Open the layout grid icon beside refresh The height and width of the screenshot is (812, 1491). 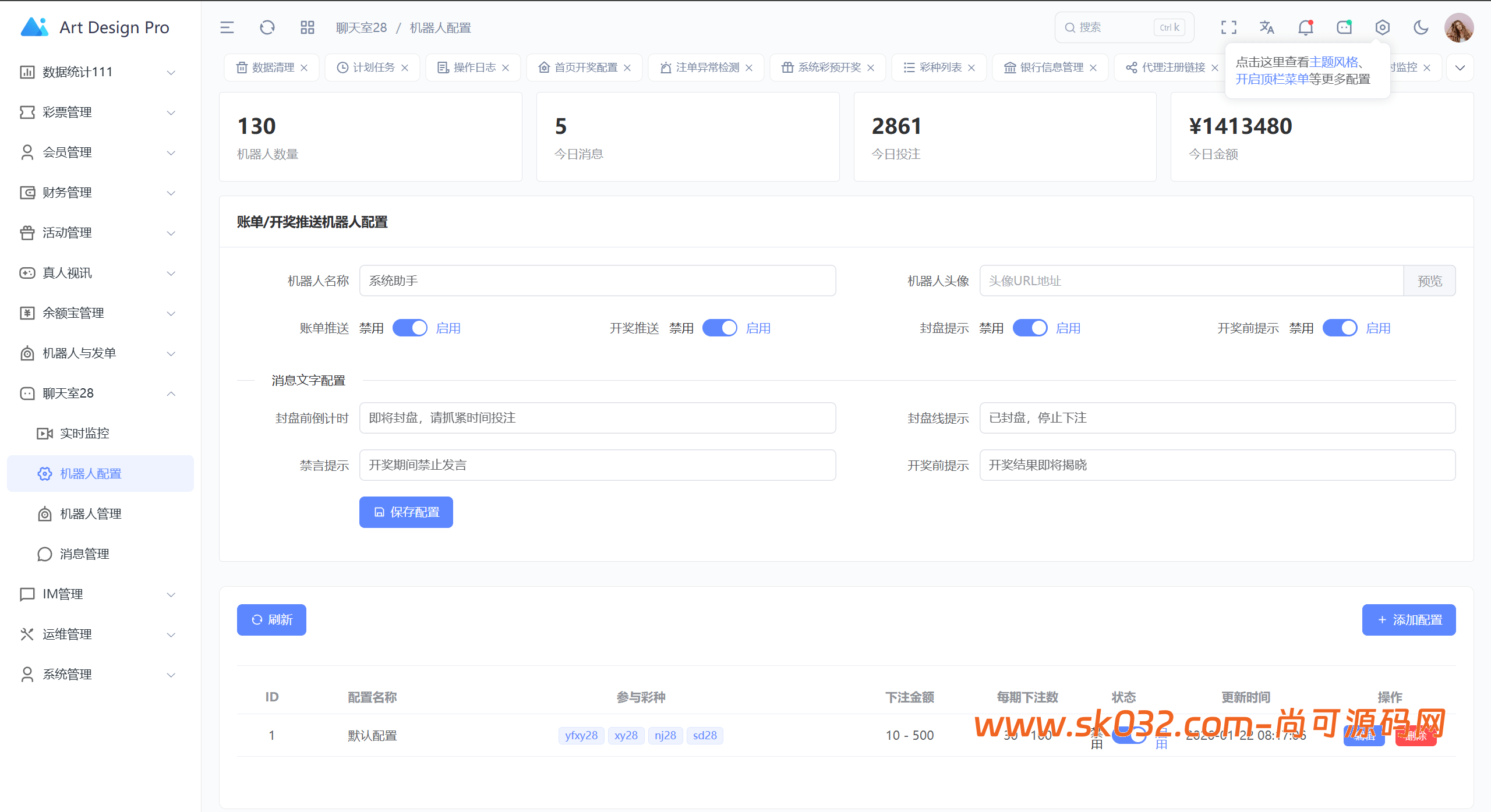(x=307, y=27)
